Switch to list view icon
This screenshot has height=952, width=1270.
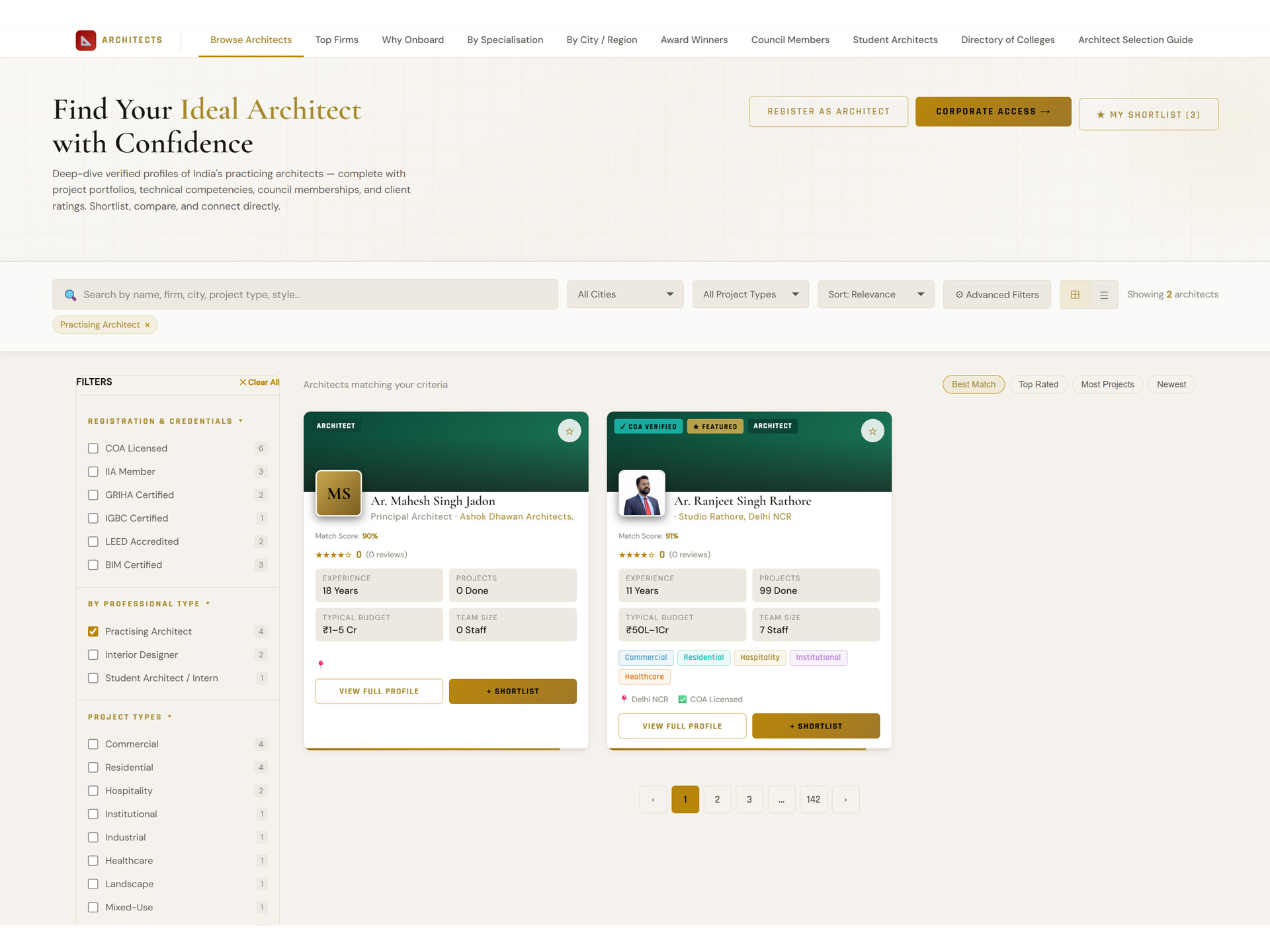click(1104, 295)
